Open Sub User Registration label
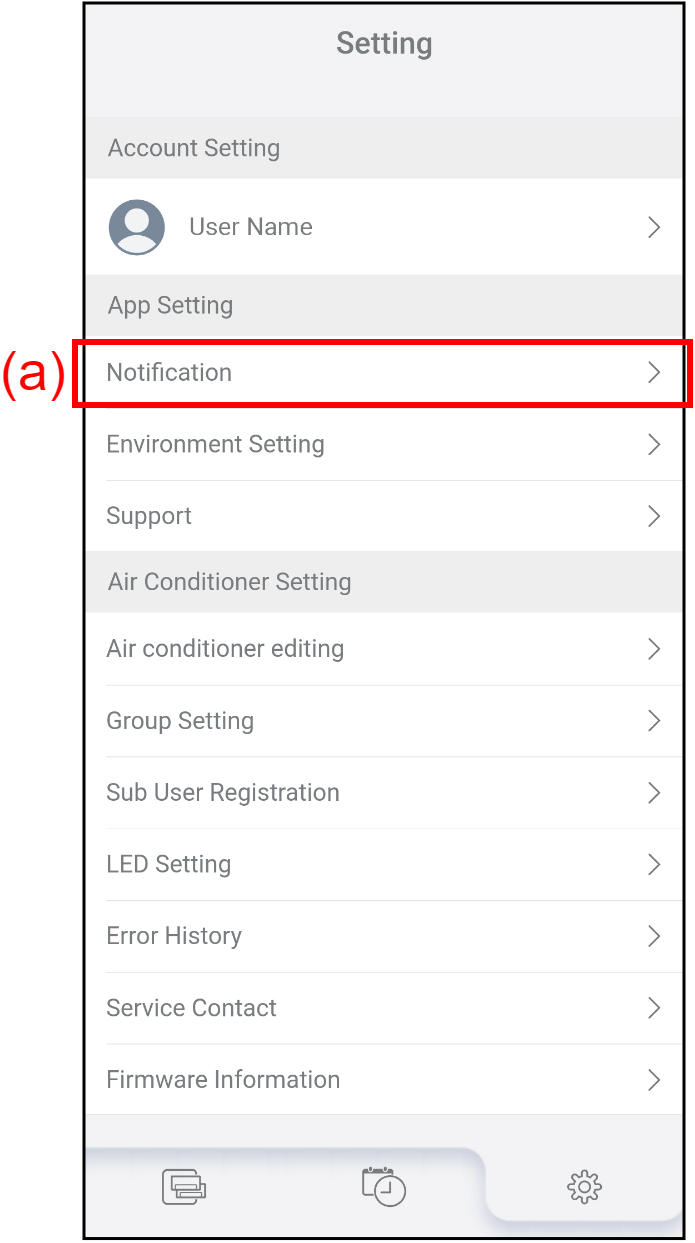 click(223, 793)
